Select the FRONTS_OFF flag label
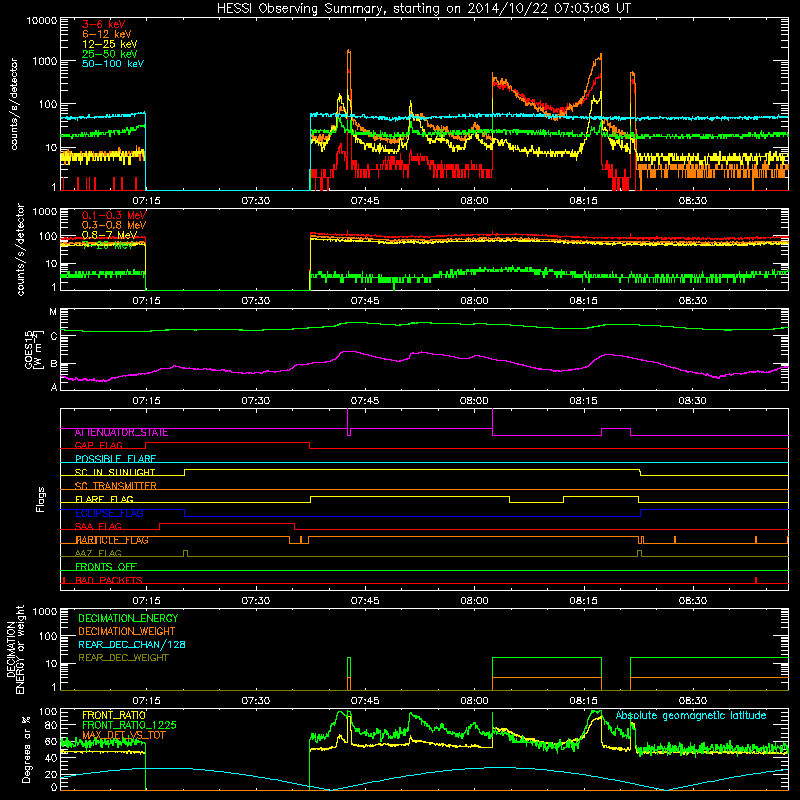 pos(106,567)
